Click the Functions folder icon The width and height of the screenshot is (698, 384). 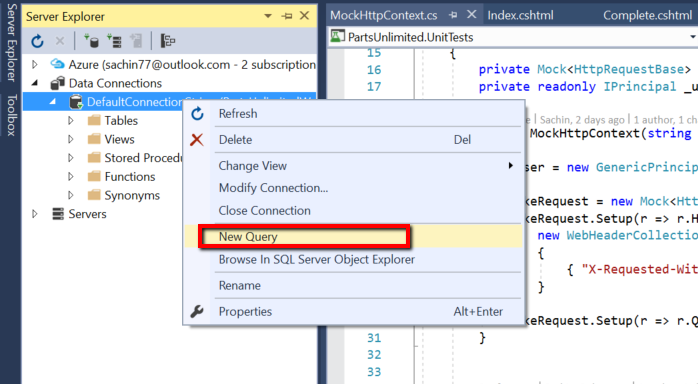94,176
